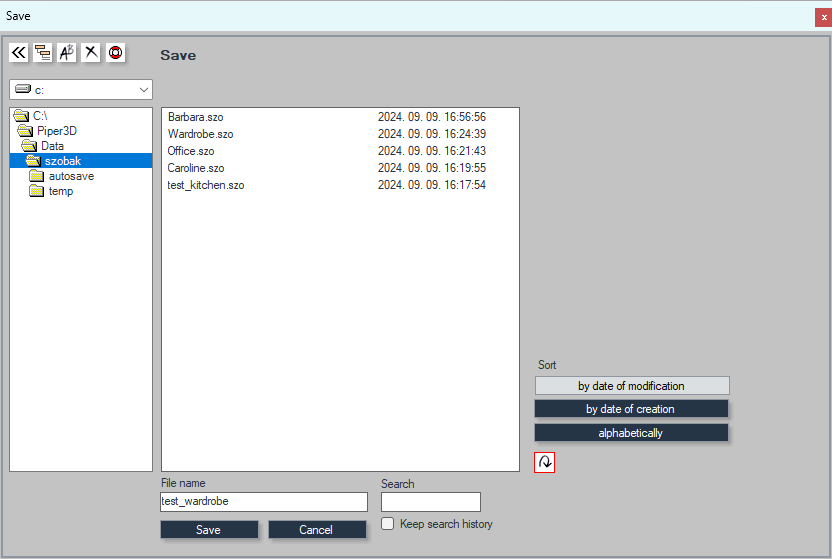This screenshot has width=832, height=559.
Task: Click the File name input field
Action: click(x=264, y=502)
